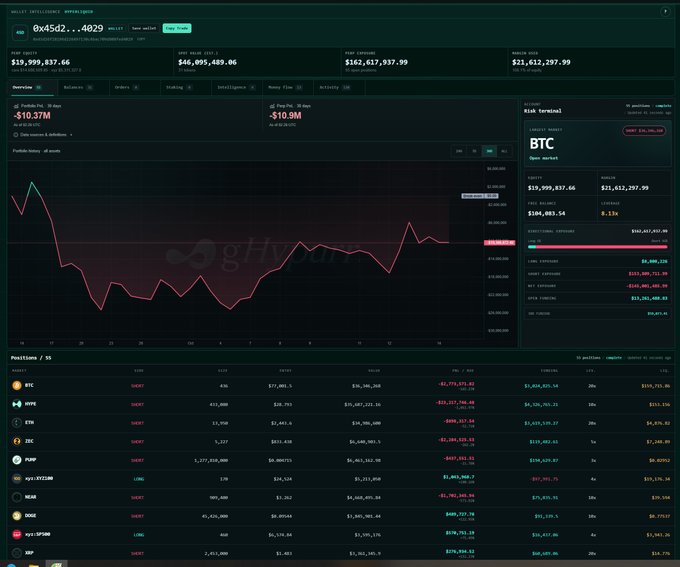680x567 pixels.
Task: Click the SHORT badge in Largest Market
Action: click(644, 131)
